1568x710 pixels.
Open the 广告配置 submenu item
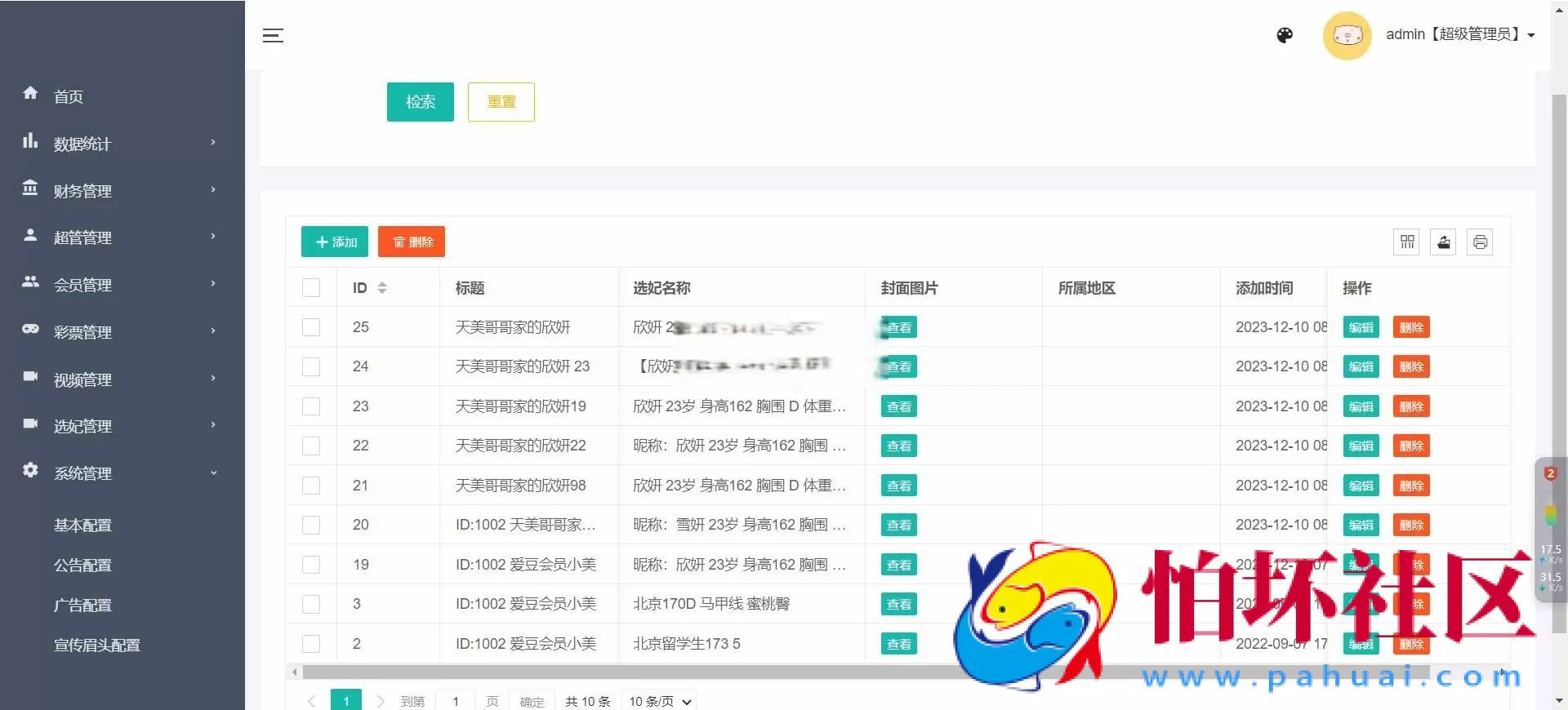[82, 606]
